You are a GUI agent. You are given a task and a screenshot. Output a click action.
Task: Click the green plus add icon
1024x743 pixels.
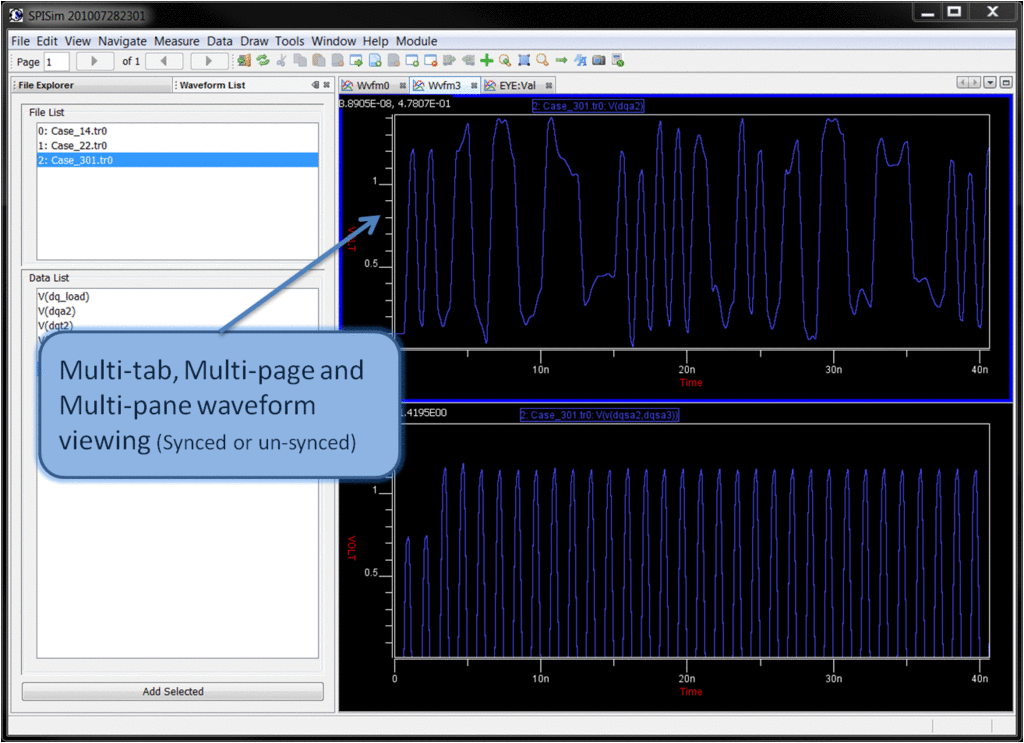[x=487, y=61]
